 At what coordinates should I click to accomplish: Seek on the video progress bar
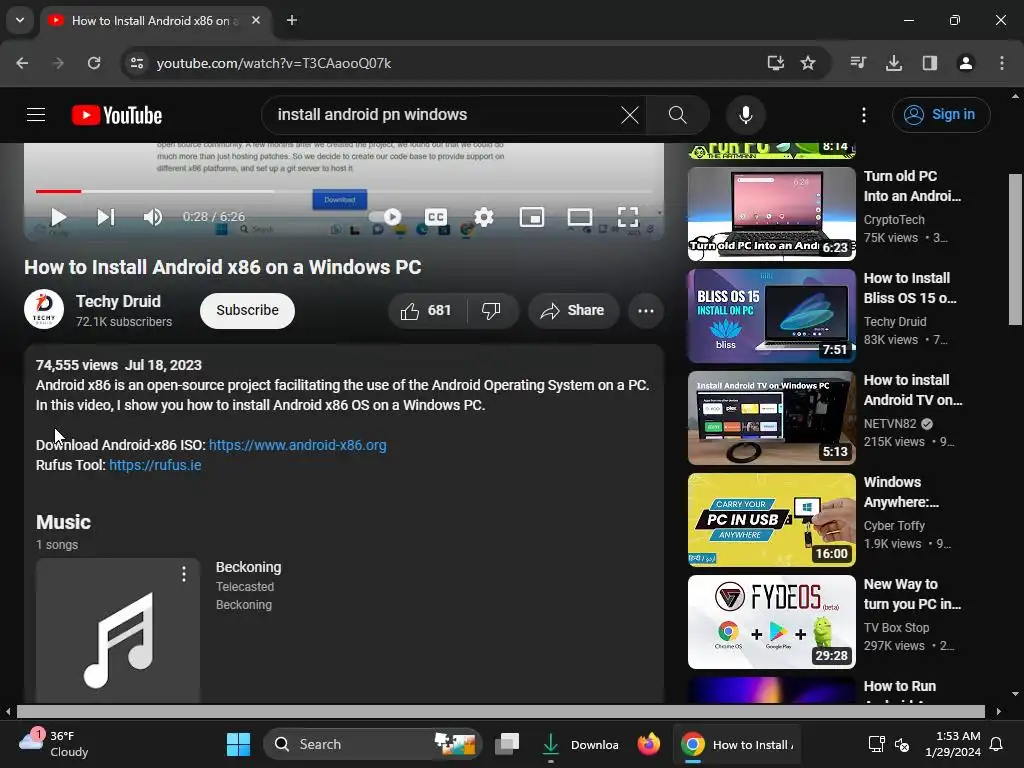point(344,191)
